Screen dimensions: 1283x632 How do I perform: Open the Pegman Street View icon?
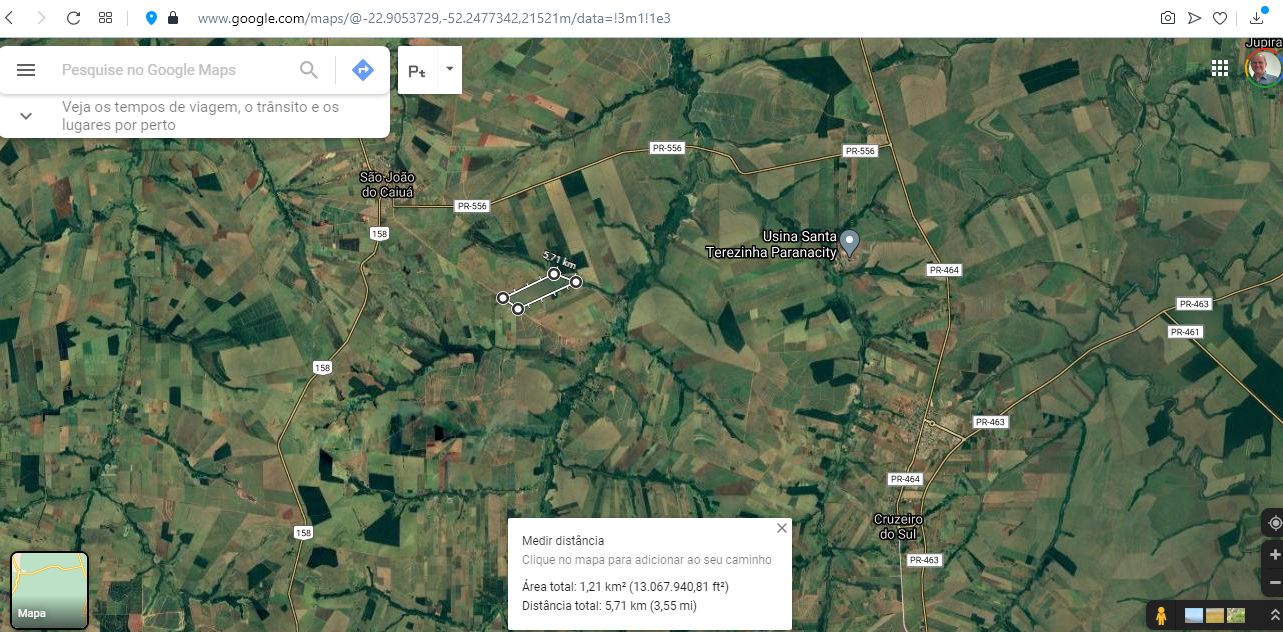pos(1161,615)
